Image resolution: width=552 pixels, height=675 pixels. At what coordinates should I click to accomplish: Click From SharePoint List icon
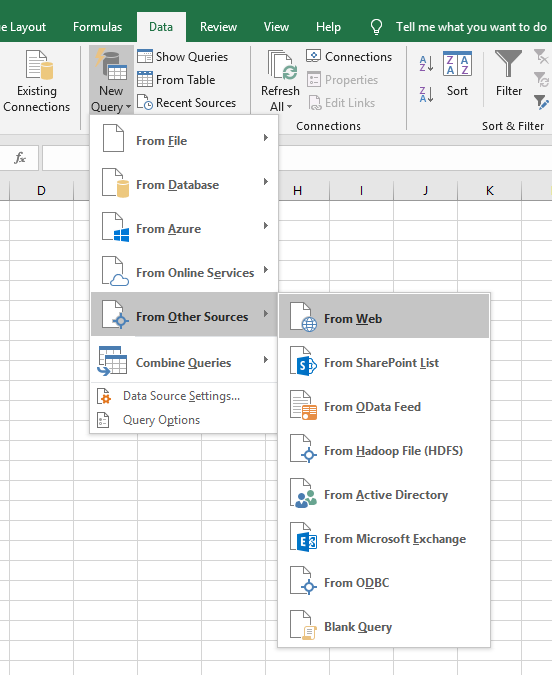click(x=303, y=361)
